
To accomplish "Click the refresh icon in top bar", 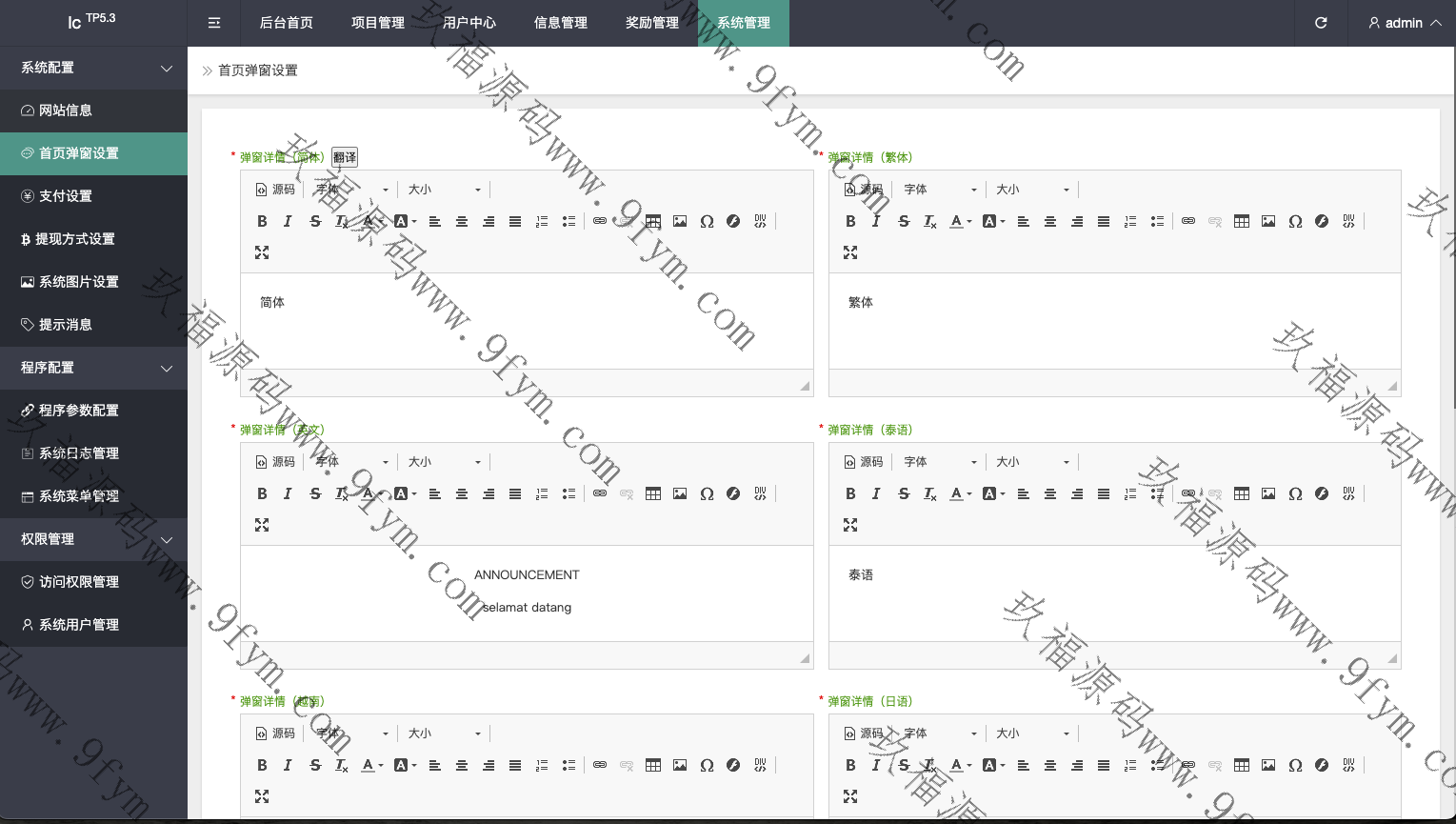I will pos(1321,23).
